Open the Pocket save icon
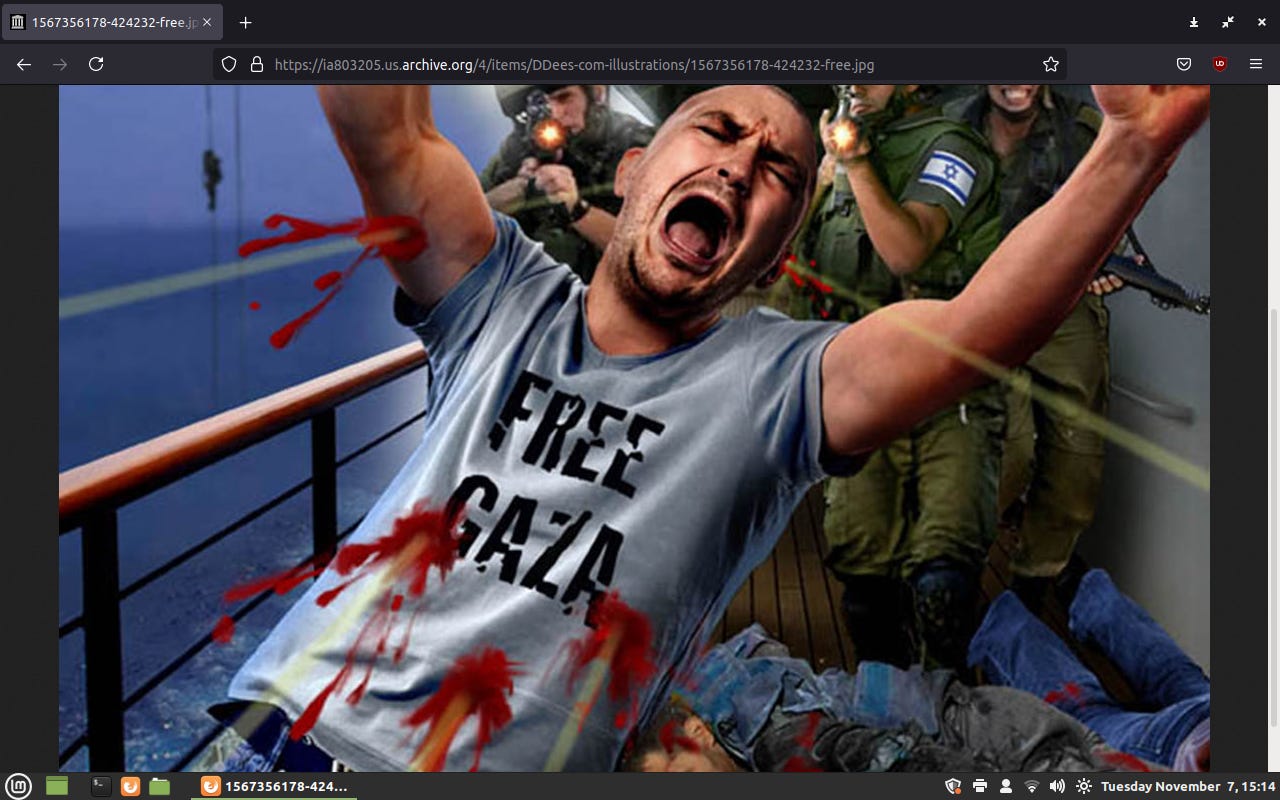Viewport: 1280px width, 800px height. (x=1184, y=64)
